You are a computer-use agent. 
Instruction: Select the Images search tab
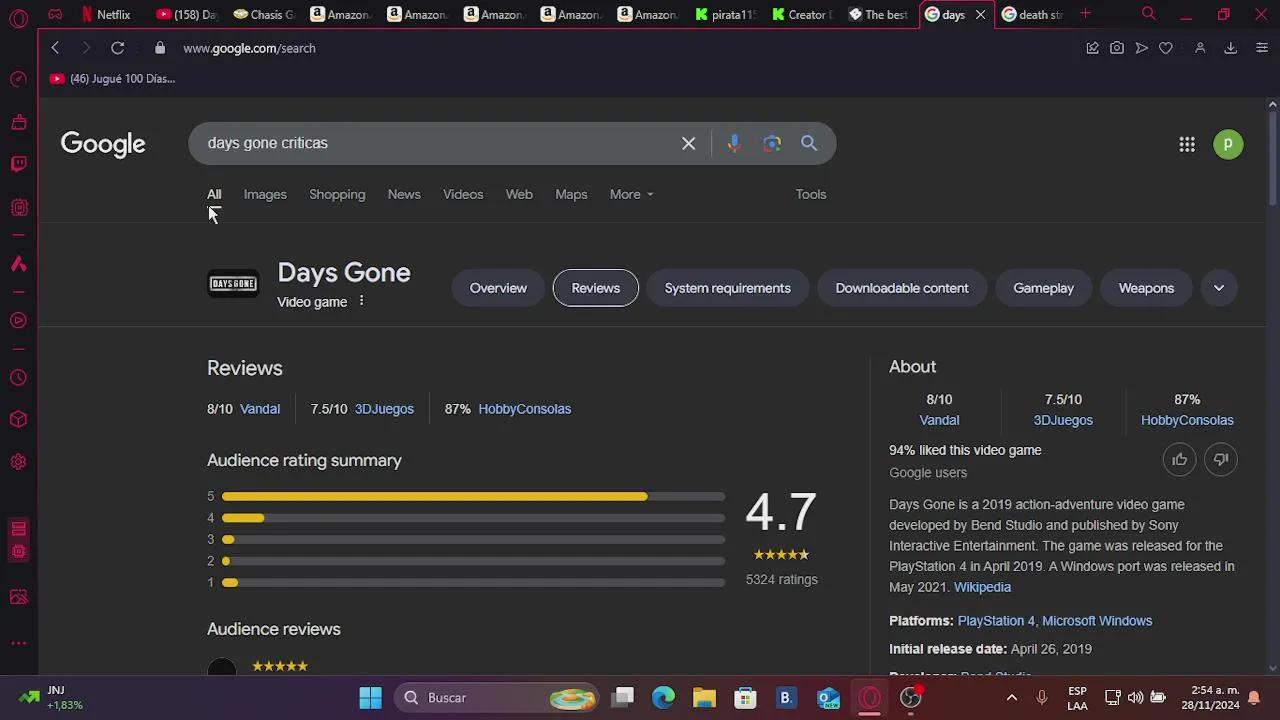(265, 194)
